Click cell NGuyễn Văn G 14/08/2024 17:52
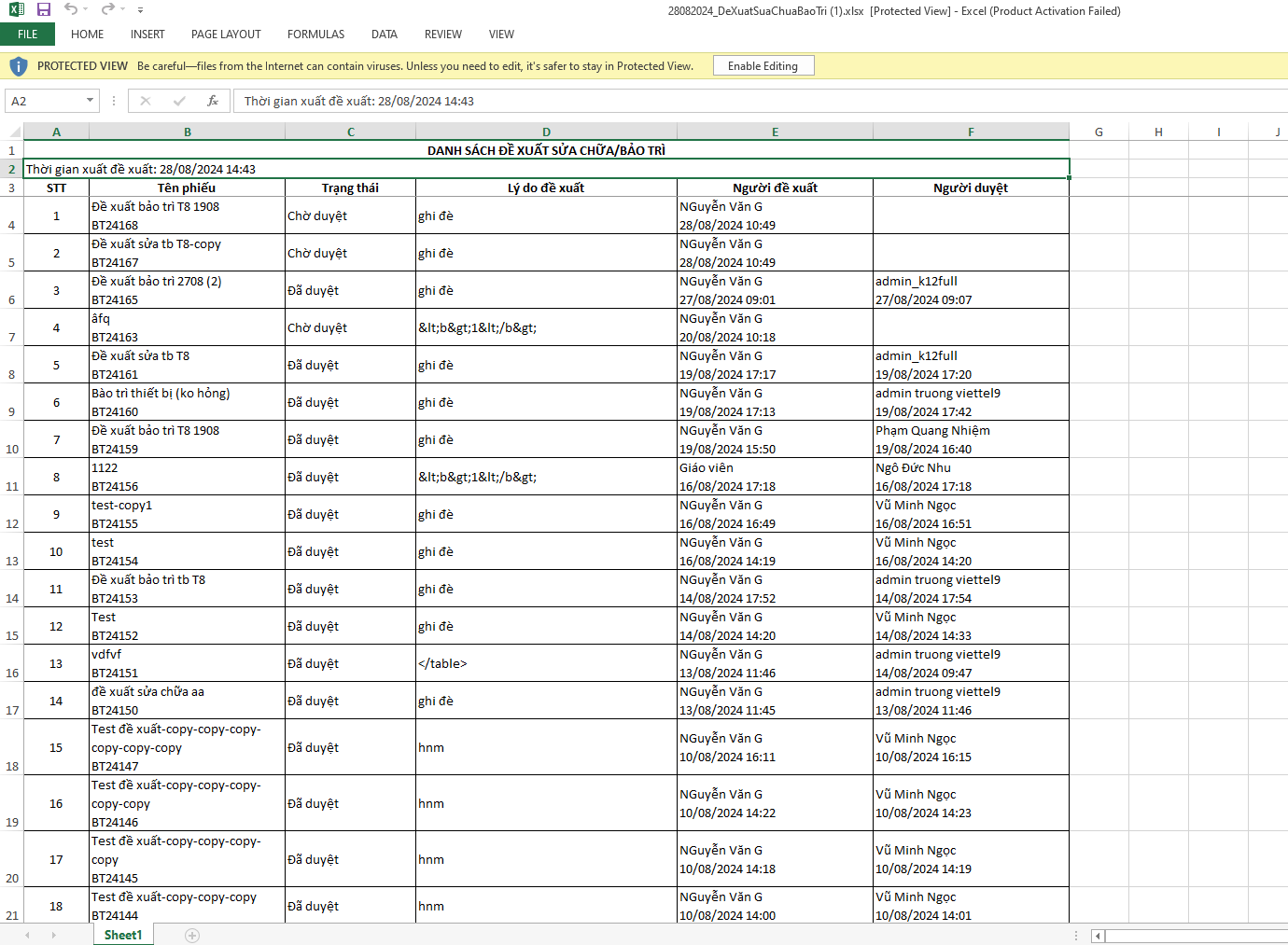The width and height of the screenshot is (1288, 945). [775, 589]
